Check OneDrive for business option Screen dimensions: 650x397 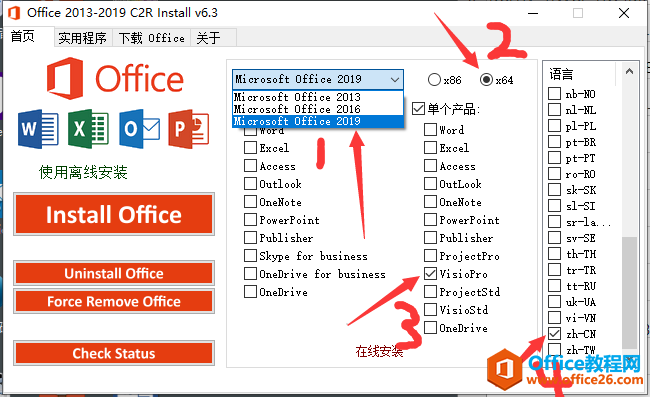click(x=250, y=274)
